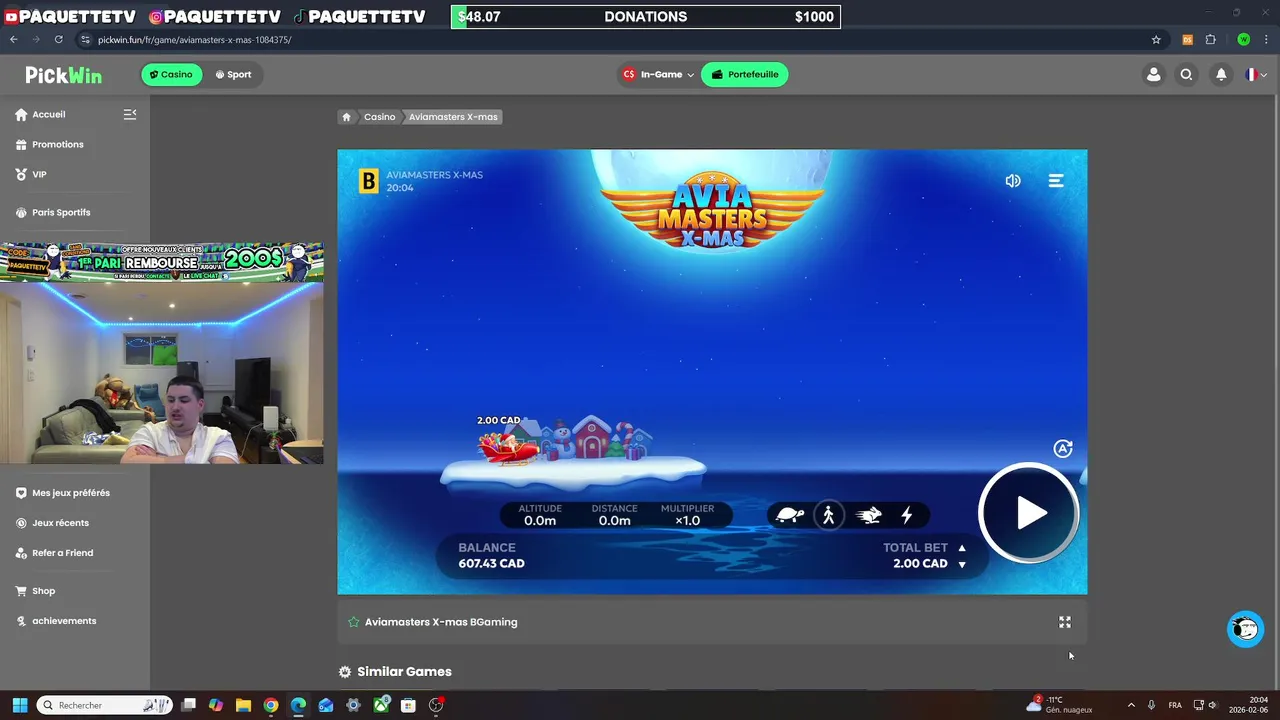Change language via the French flag
The height and width of the screenshot is (720, 1280).
pos(1256,74)
